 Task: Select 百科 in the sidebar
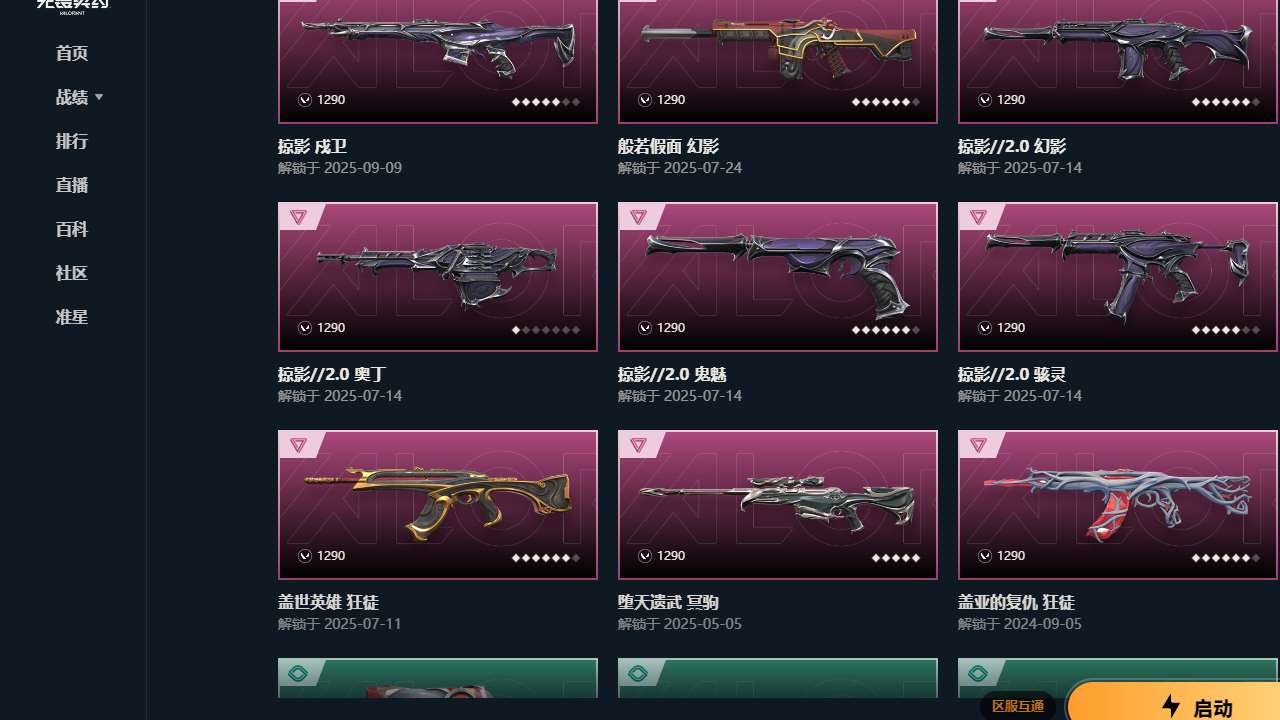pyautogui.click(x=72, y=229)
